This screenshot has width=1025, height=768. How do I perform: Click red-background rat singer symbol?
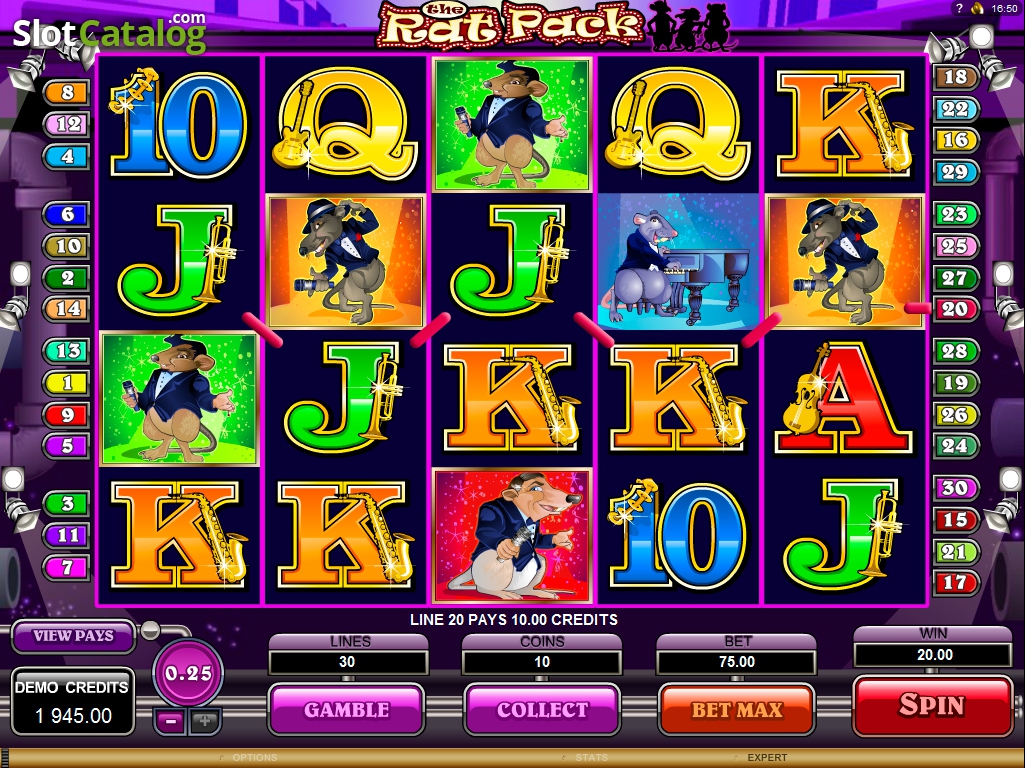(512, 535)
